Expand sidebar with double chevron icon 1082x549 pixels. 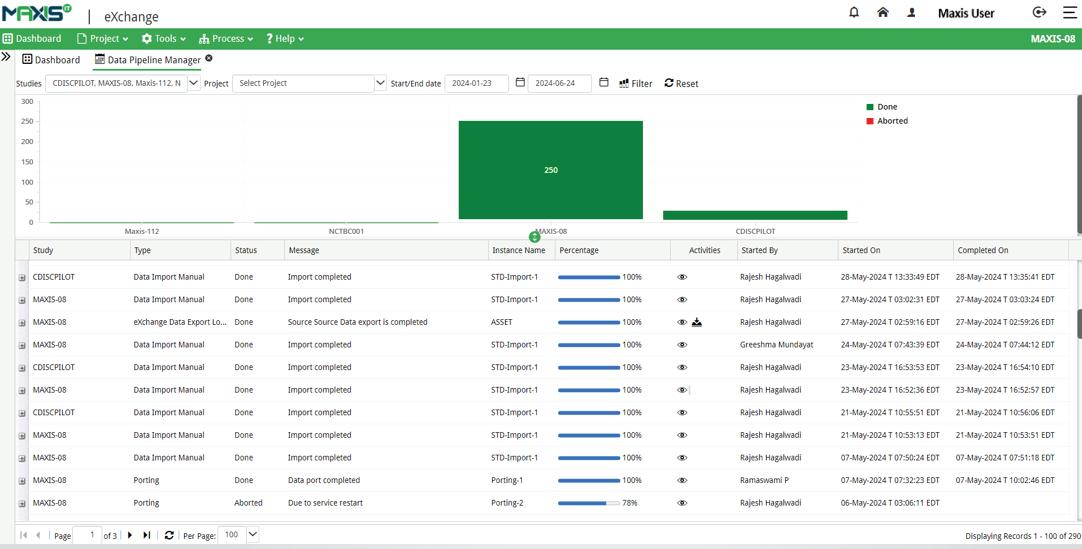(x=6, y=57)
